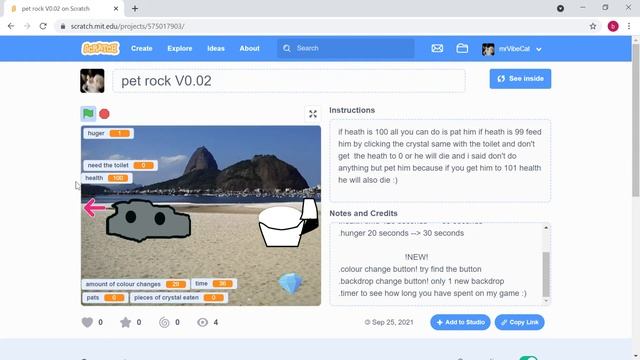Image resolution: width=640 pixels, height=360 pixels.
Task: Open the Explore menu item
Action: coord(180,48)
